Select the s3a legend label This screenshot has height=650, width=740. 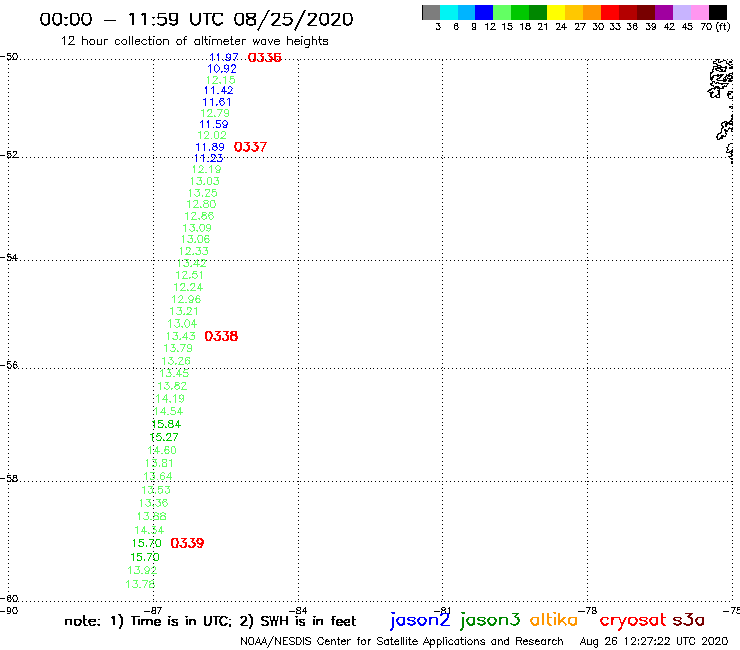point(688,620)
